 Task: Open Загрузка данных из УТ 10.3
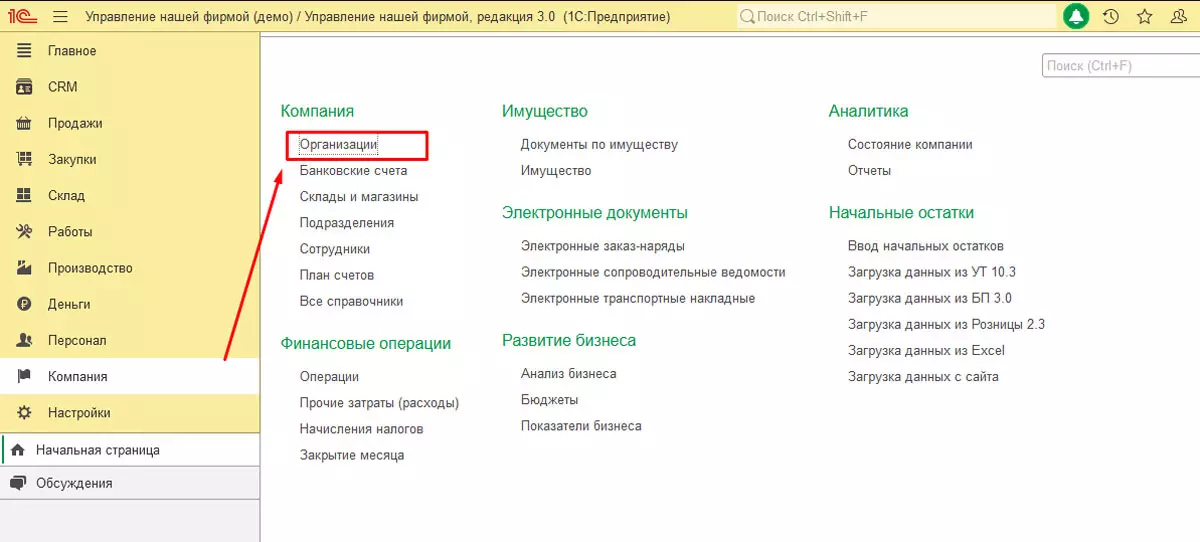point(932,272)
